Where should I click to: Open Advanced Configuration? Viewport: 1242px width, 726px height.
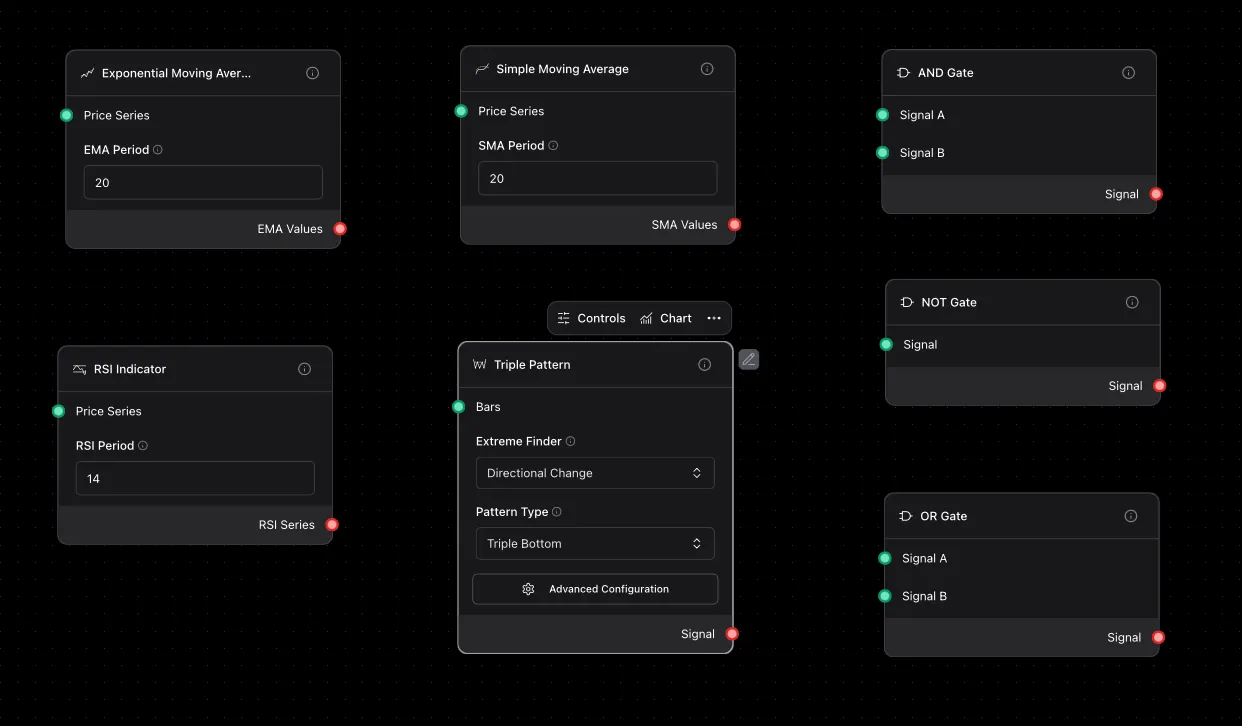tap(595, 589)
